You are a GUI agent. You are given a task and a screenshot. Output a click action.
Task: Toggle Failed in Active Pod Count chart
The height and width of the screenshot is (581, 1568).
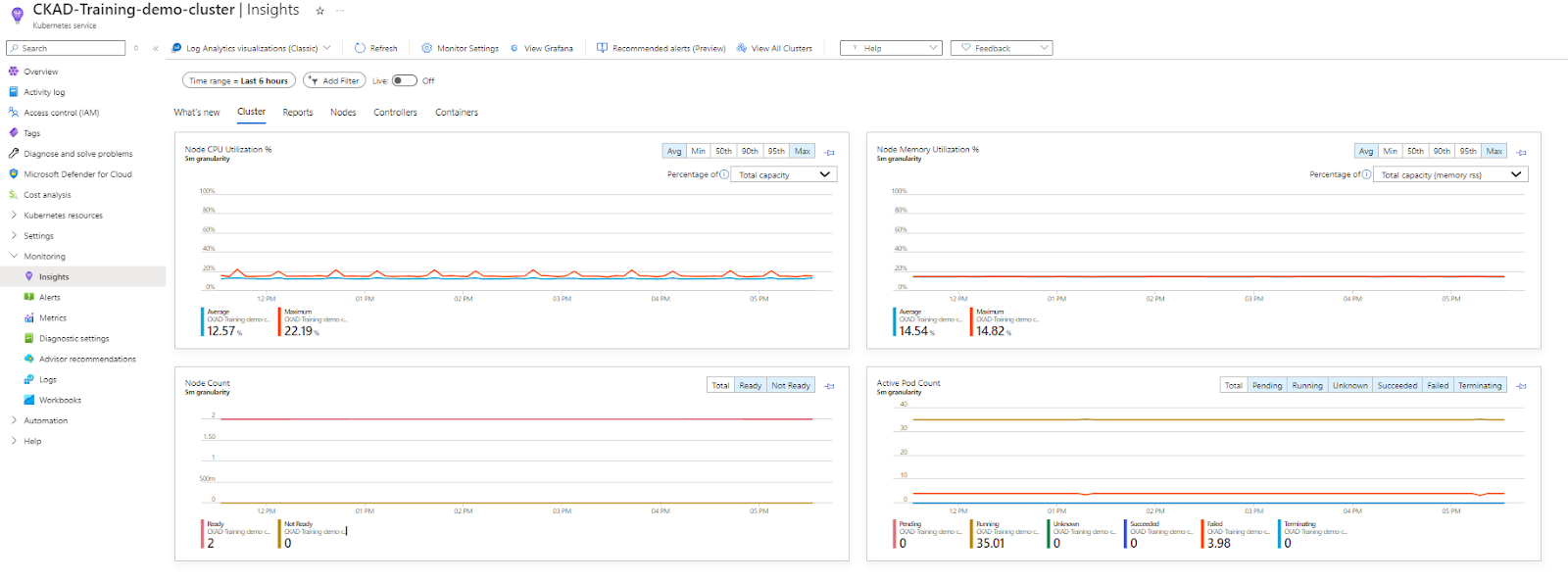click(1438, 385)
